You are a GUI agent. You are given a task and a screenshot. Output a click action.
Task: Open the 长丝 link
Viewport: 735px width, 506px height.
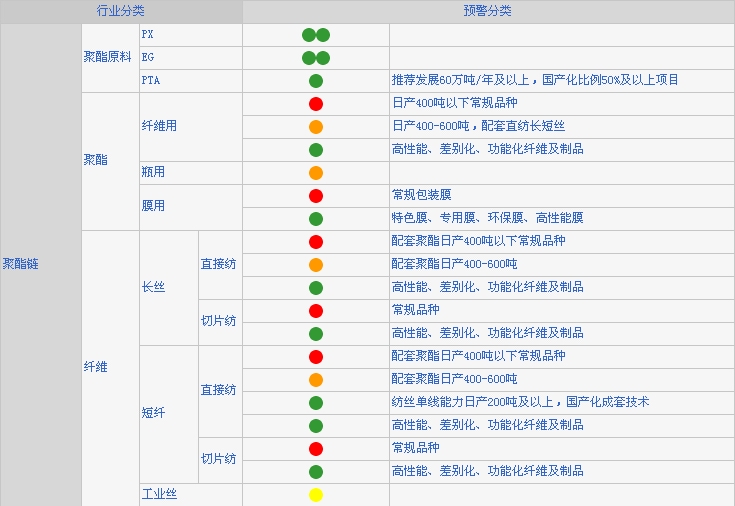(153, 288)
